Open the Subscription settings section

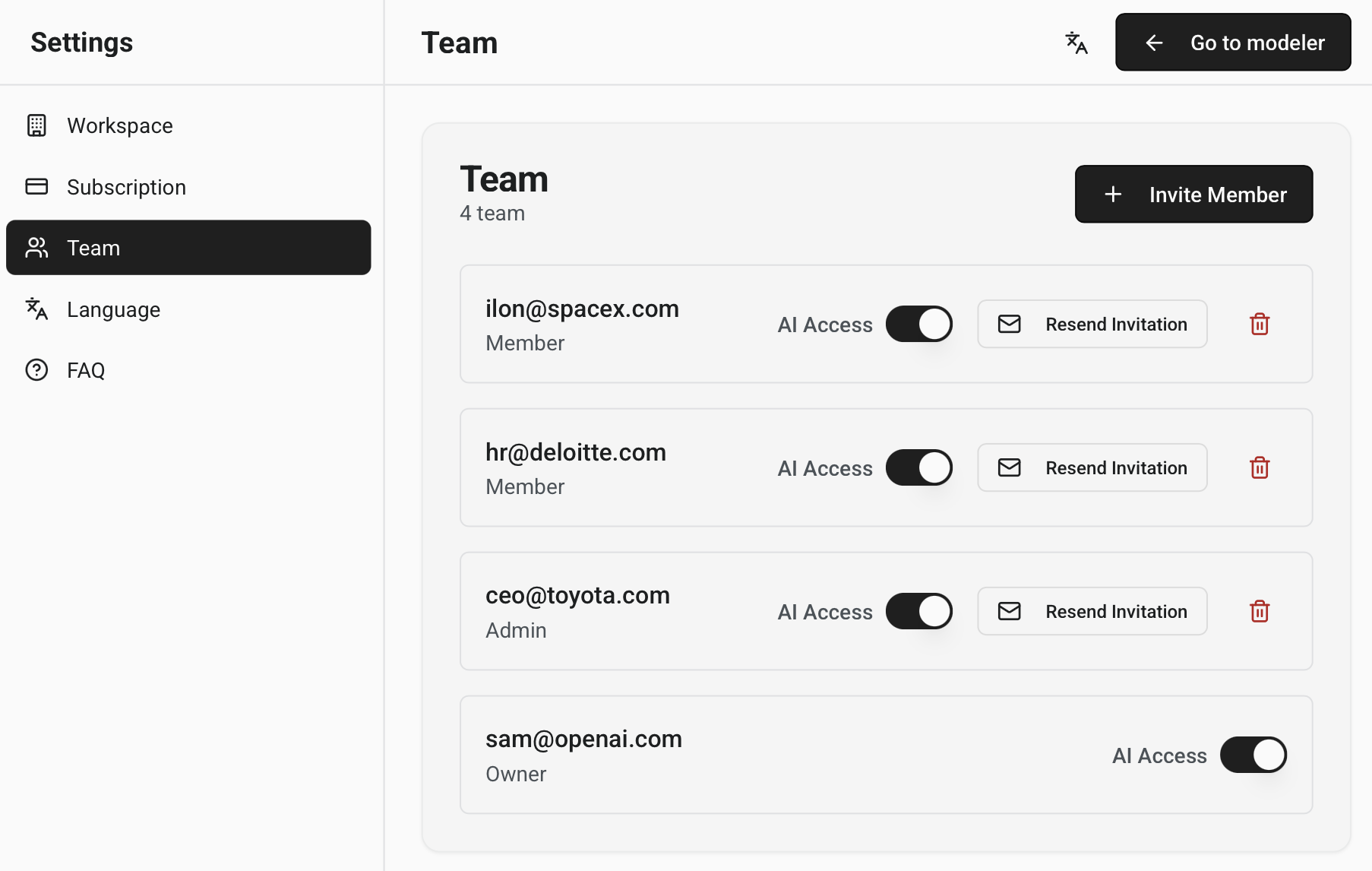click(x=188, y=187)
